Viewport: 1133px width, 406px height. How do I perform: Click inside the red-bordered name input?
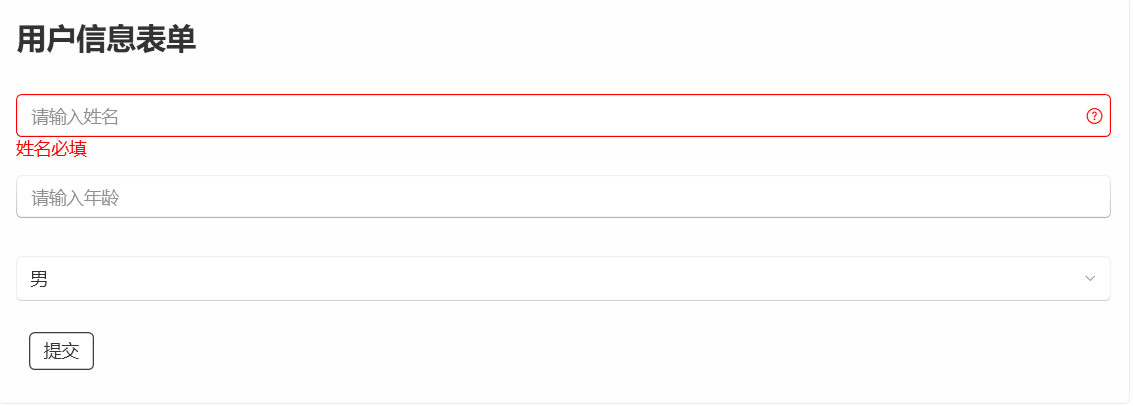click(563, 116)
